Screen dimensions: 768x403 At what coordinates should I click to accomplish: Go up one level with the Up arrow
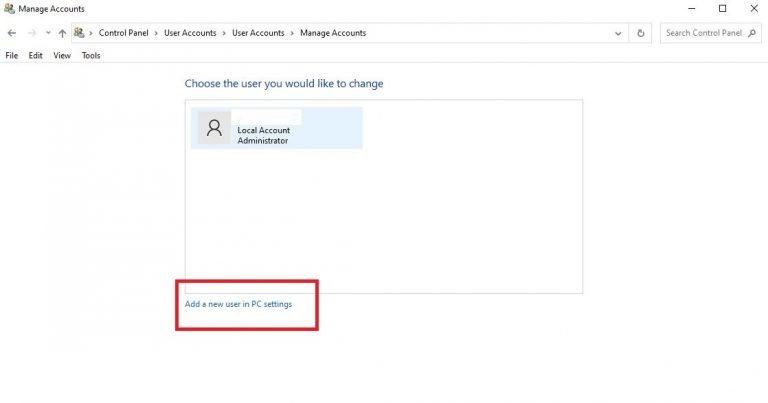click(62, 33)
